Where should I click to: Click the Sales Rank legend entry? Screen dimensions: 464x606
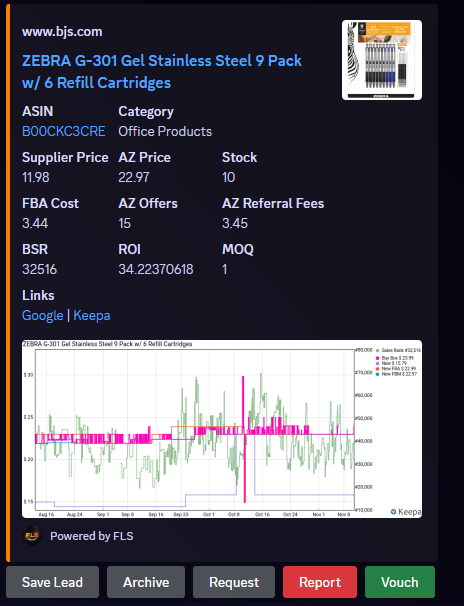pyautogui.click(x=398, y=350)
